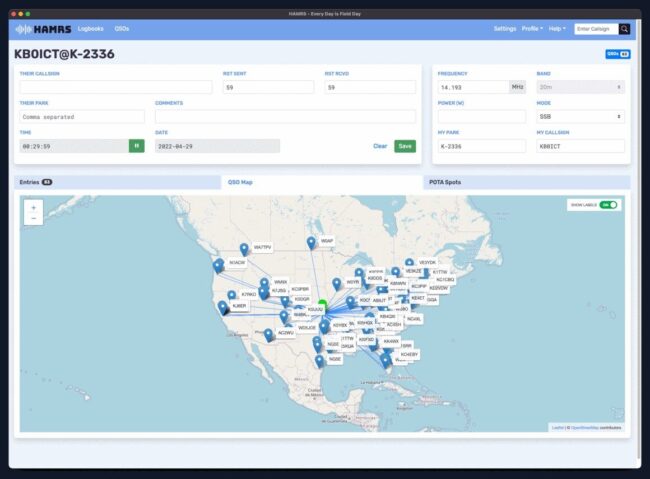Open Logbooks from the navbar
Screen dimensions: 650x479
pos(91,29)
